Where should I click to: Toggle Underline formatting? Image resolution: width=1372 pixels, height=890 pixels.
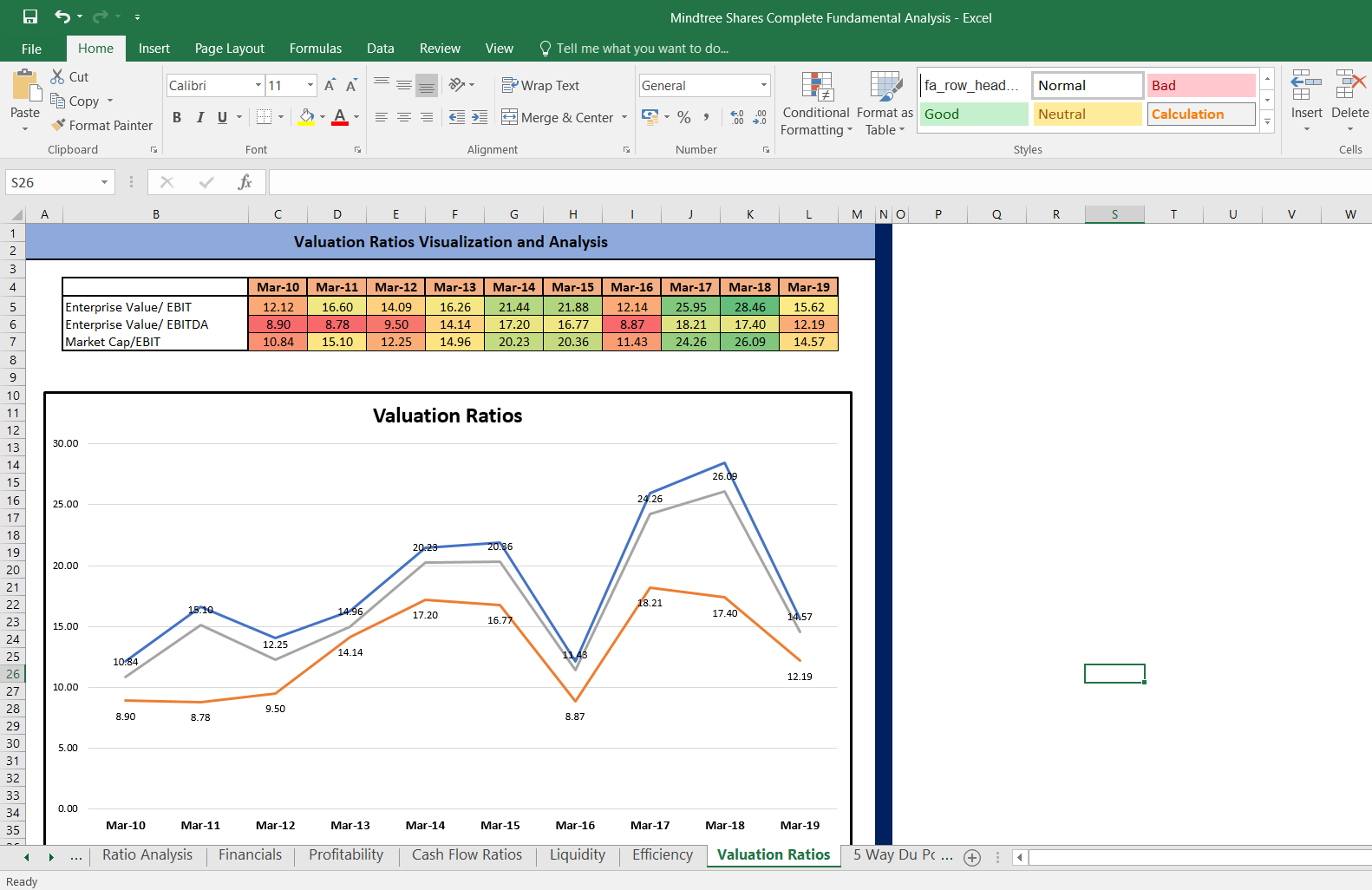coord(223,116)
